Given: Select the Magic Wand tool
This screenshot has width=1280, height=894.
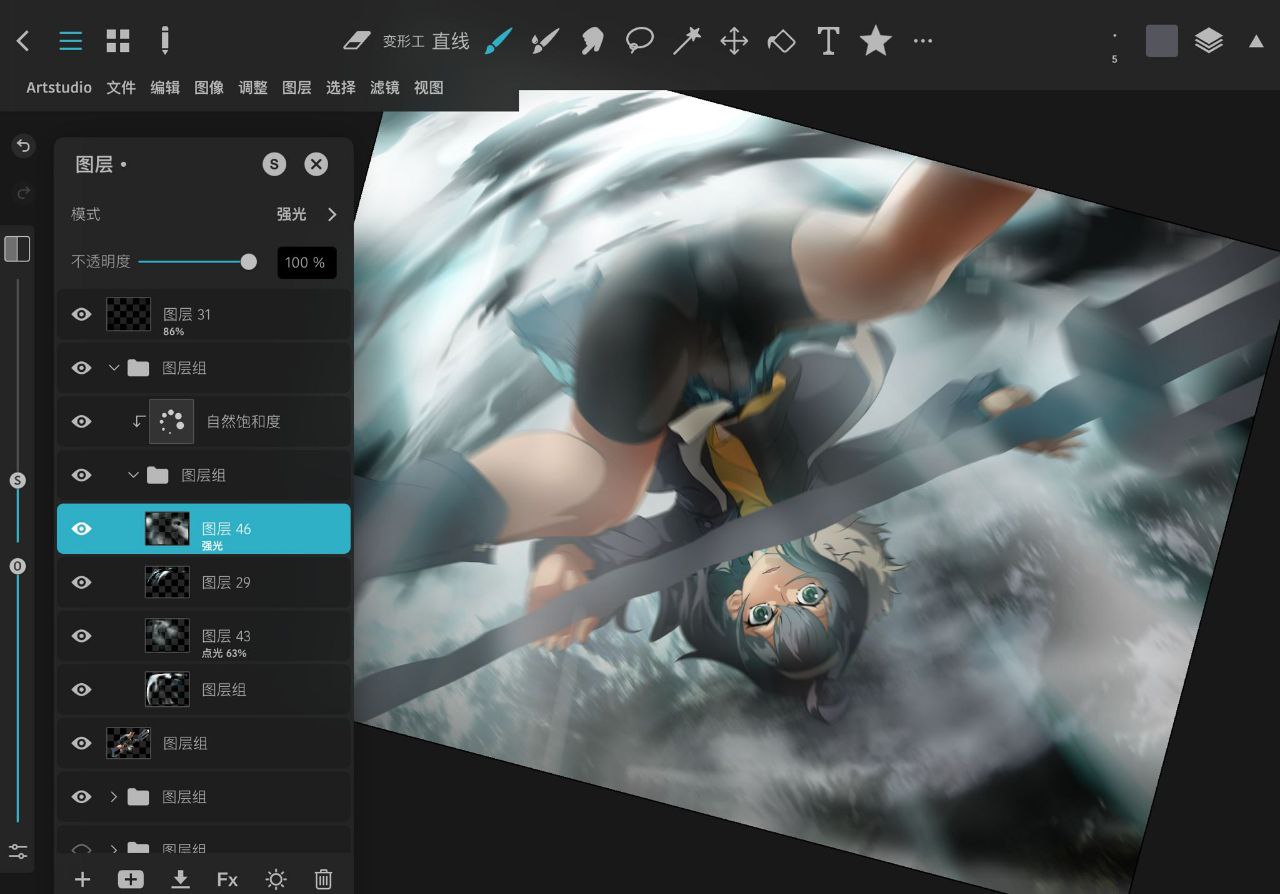Looking at the screenshot, I should [x=686, y=41].
